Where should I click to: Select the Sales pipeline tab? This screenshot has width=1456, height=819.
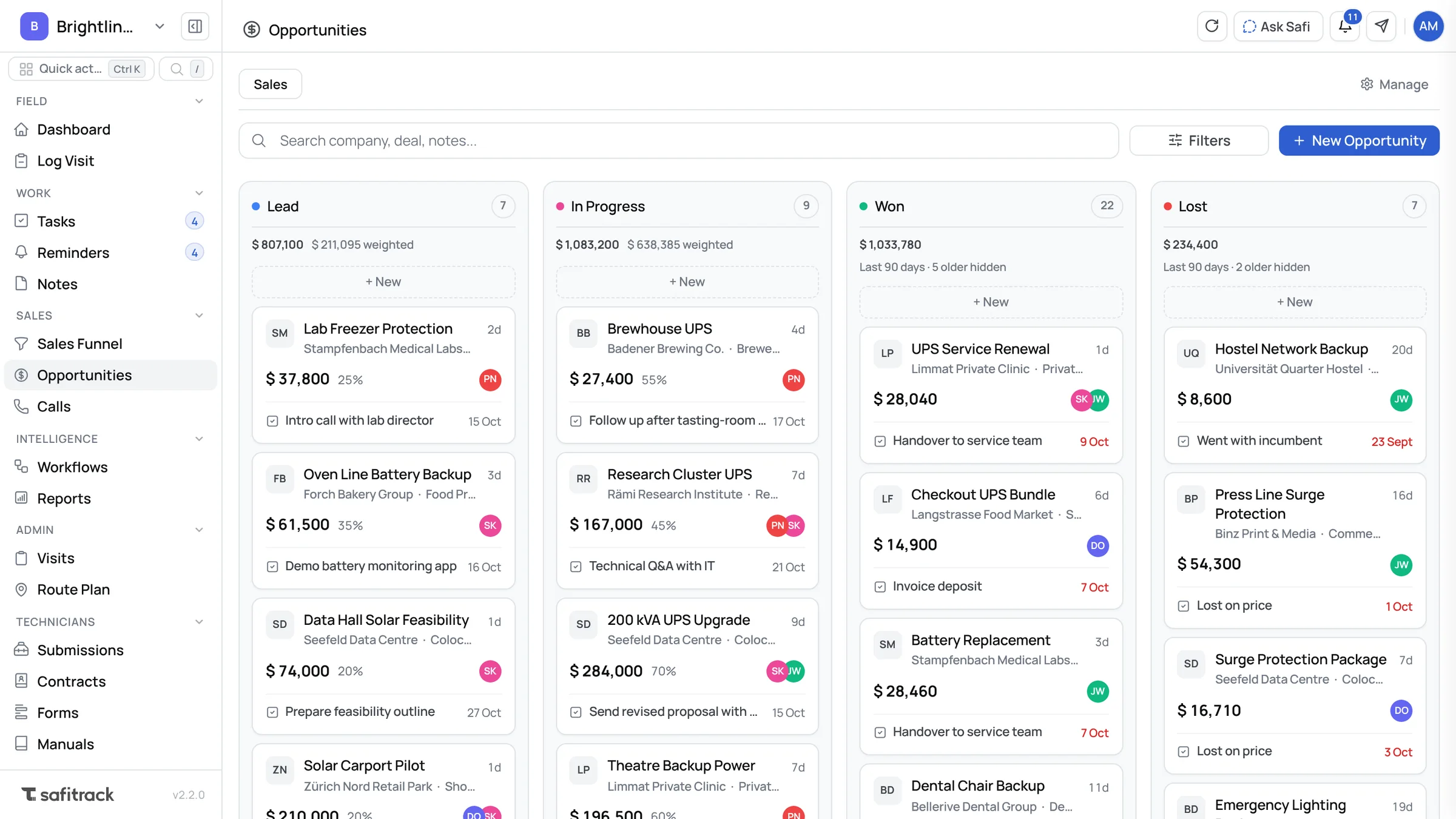point(270,84)
